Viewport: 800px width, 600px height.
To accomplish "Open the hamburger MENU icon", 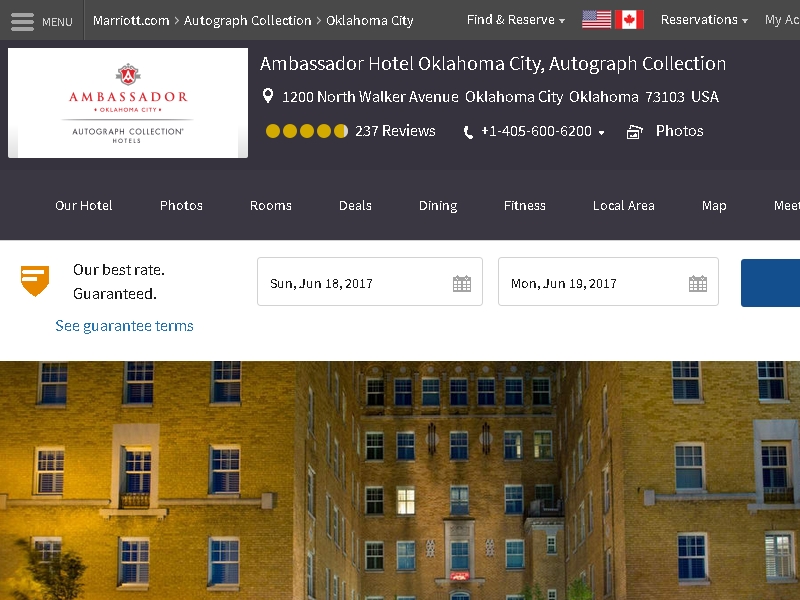I will pos(22,21).
